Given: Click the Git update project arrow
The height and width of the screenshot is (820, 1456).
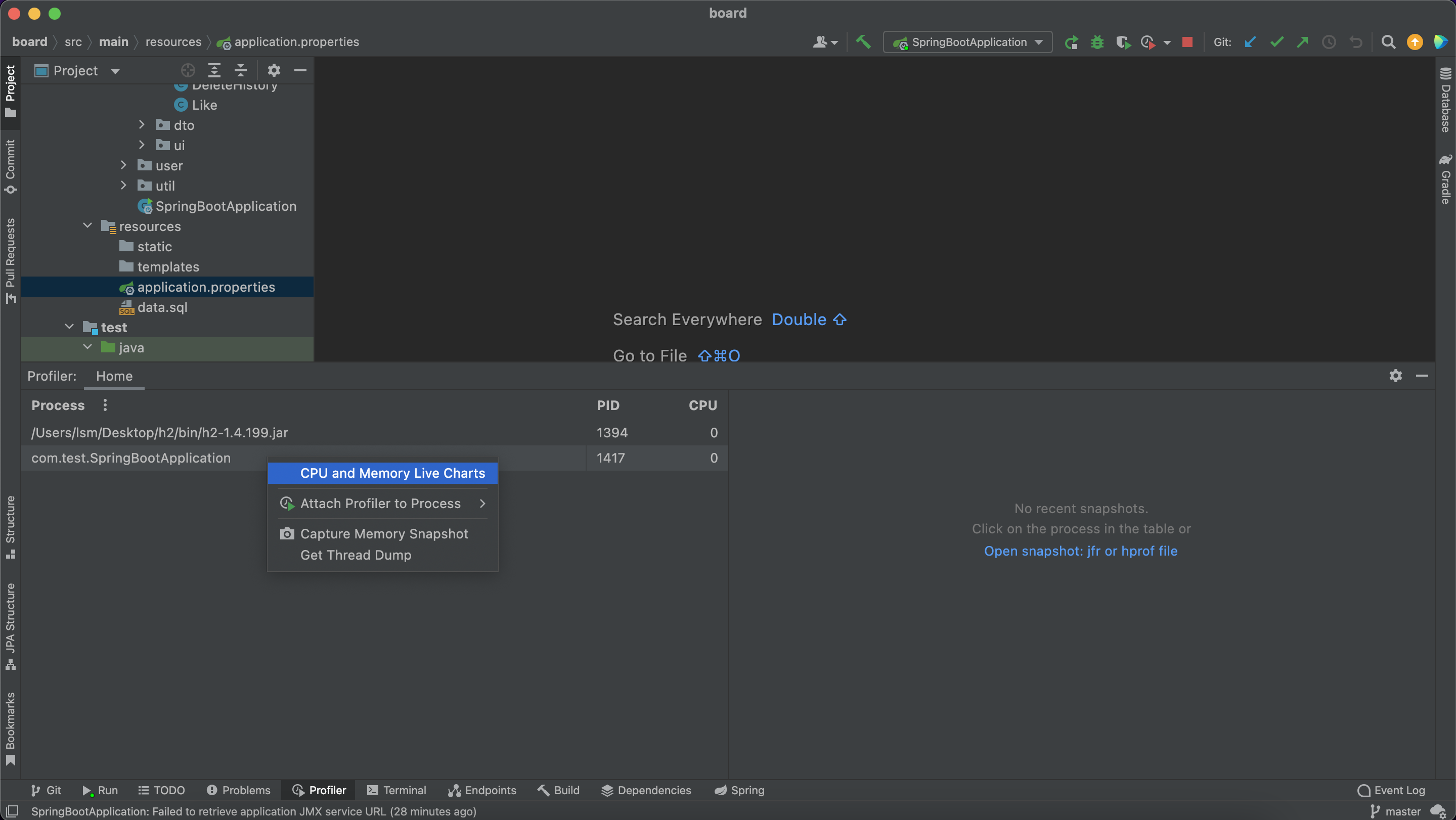Looking at the screenshot, I should 1250,42.
